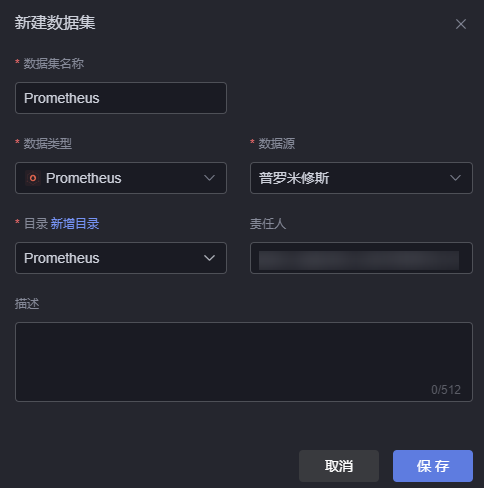Expand the 目录 dropdown chevron
Image resolution: width=484 pixels, height=488 pixels.
pyautogui.click(x=209, y=258)
